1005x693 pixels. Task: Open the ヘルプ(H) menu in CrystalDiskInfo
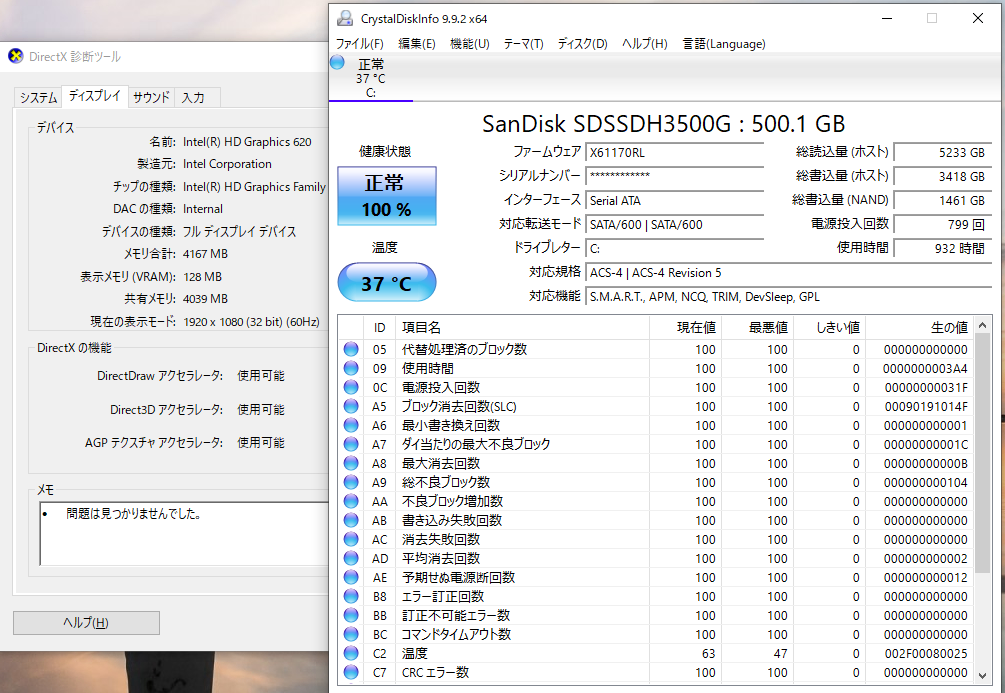(644, 44)
